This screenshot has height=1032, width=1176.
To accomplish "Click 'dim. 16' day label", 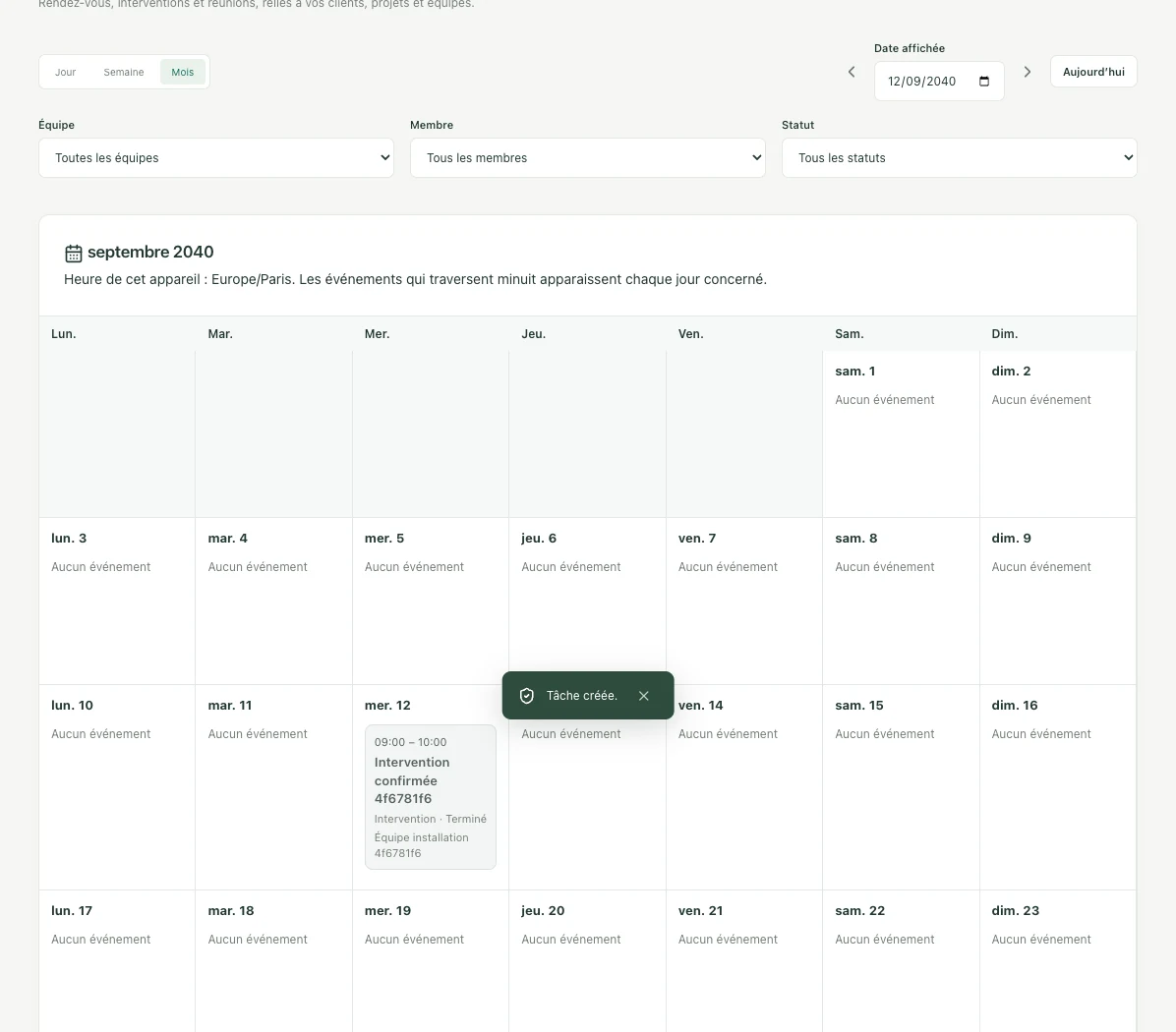I will point(1015,706).
